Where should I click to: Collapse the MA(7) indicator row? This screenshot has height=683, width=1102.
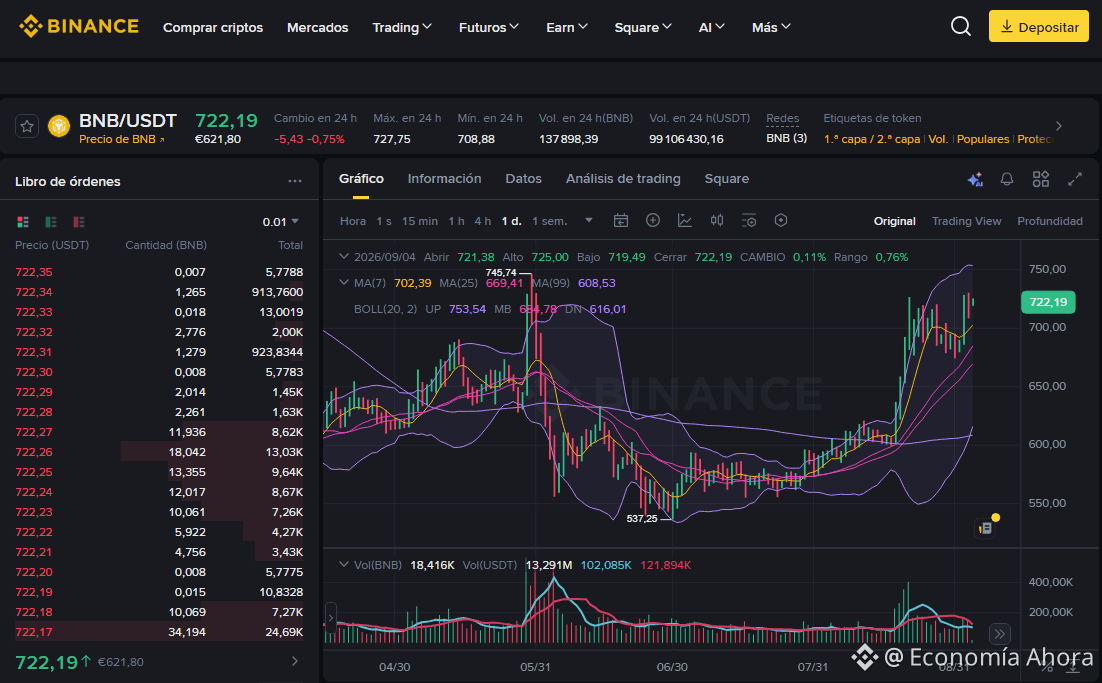coord(344,282)
